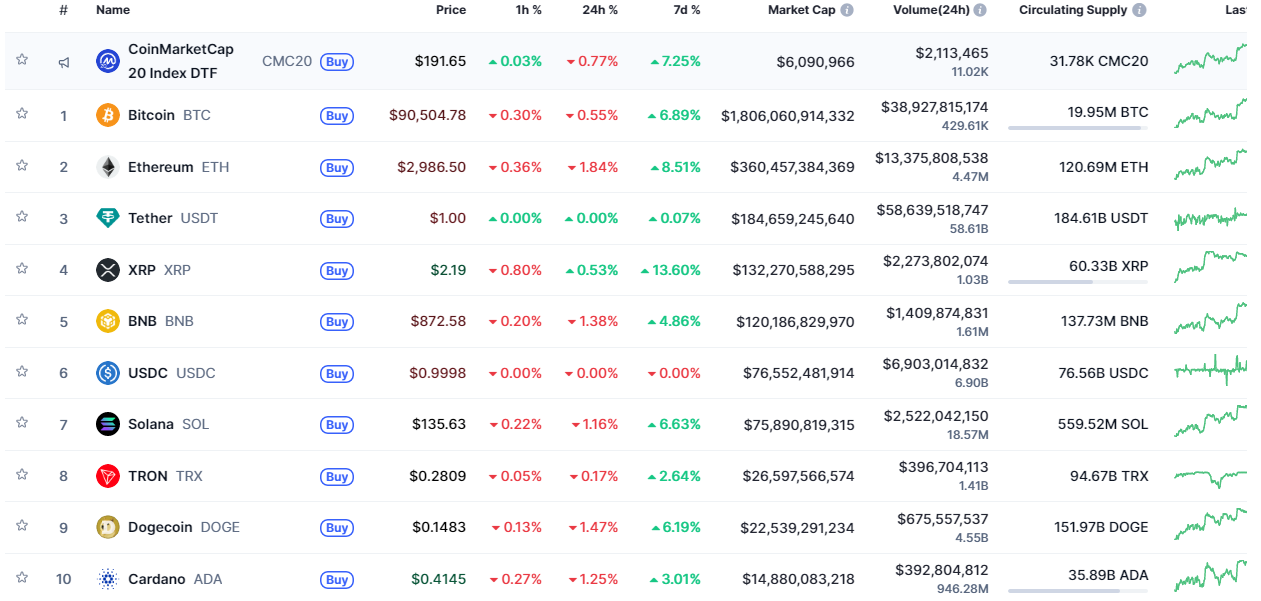Click the Market Cap info icon
1261x601 pixels.
pyautogui.click(x=847, y=10)
